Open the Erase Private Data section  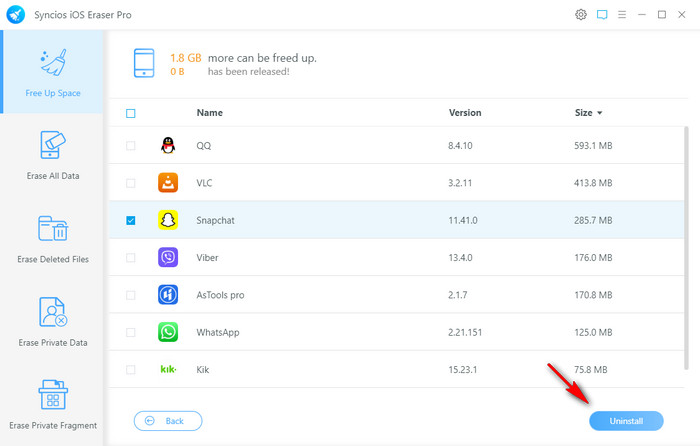[x=53, y=322]
